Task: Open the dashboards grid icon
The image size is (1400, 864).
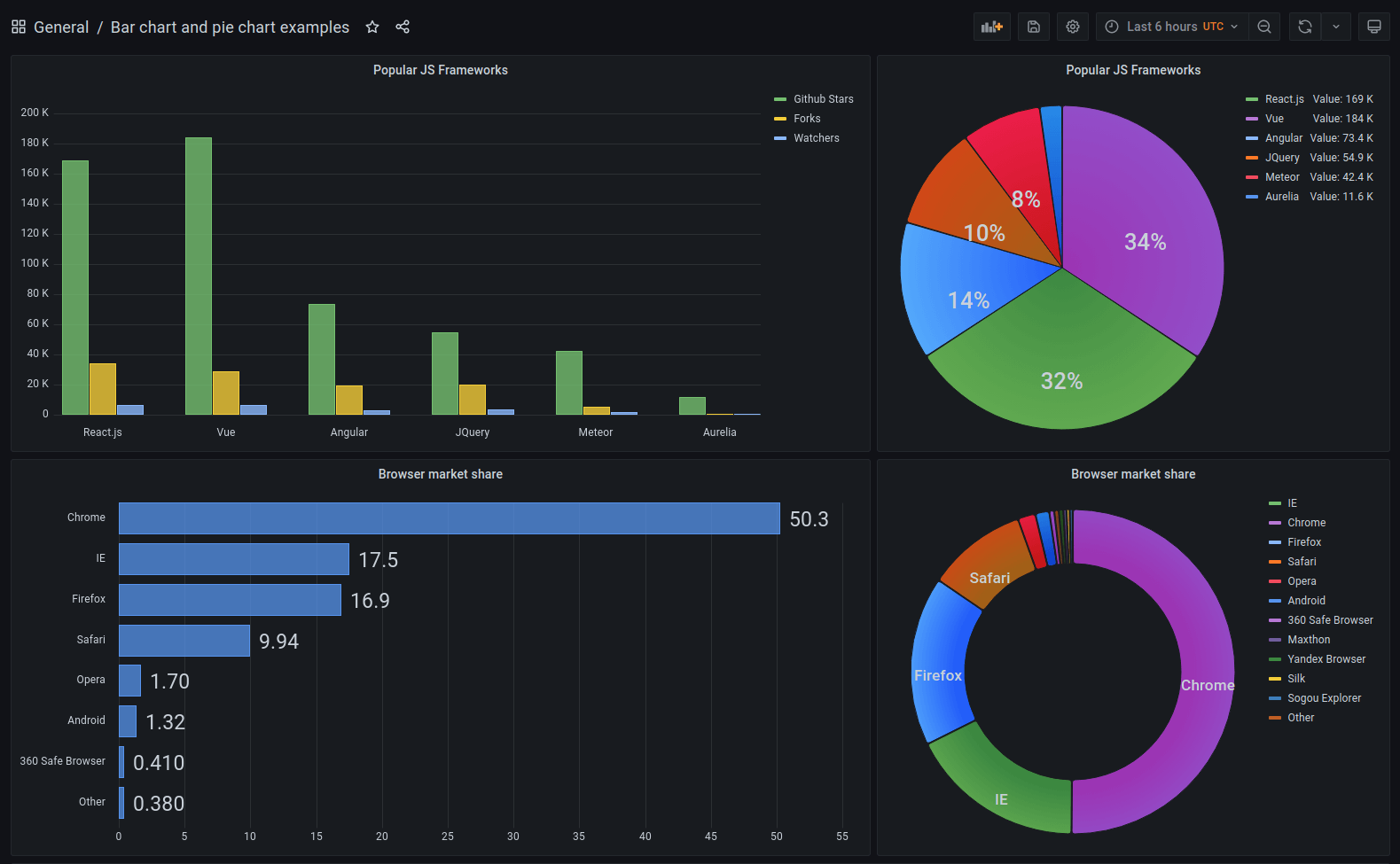Action: coord(19,27)
